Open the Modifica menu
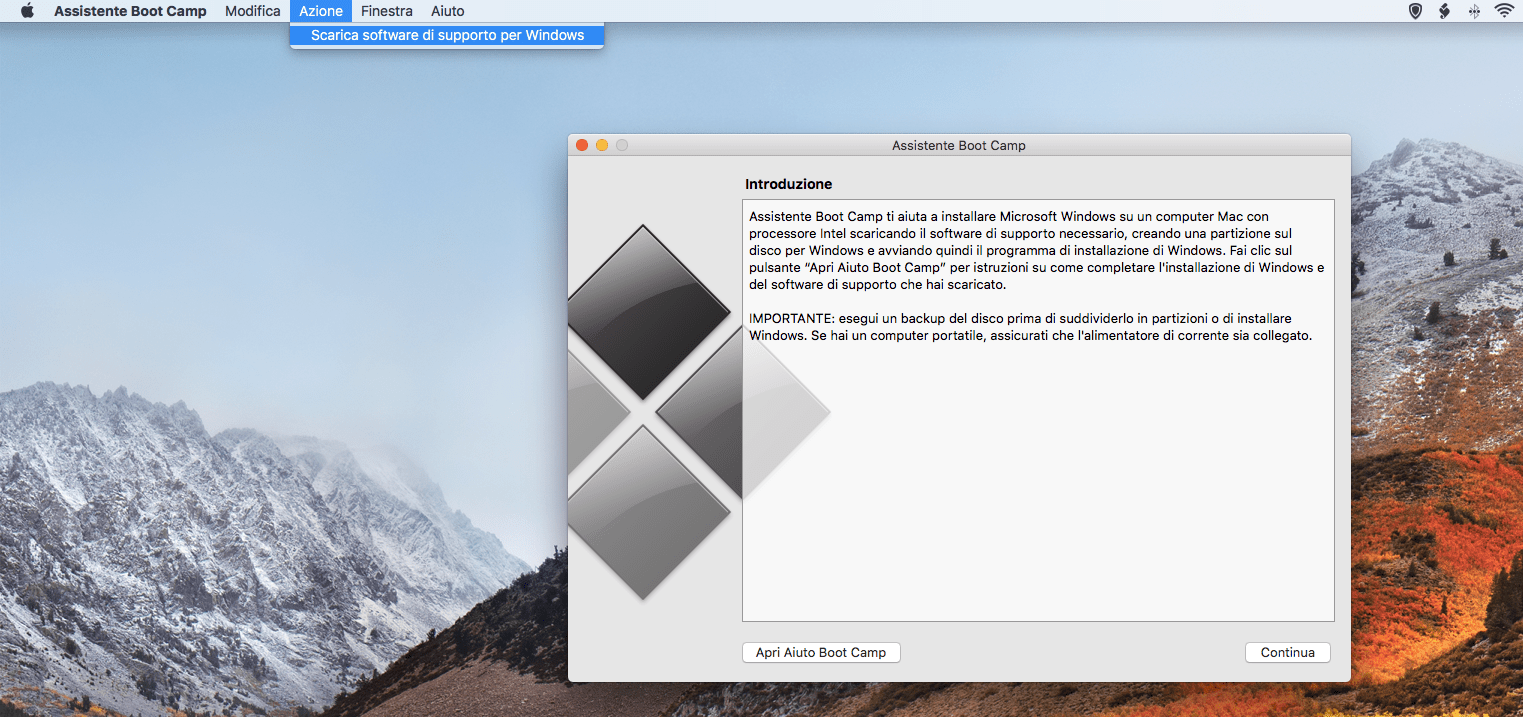Screen dimensions: 1523x717 tap(253, 11)
